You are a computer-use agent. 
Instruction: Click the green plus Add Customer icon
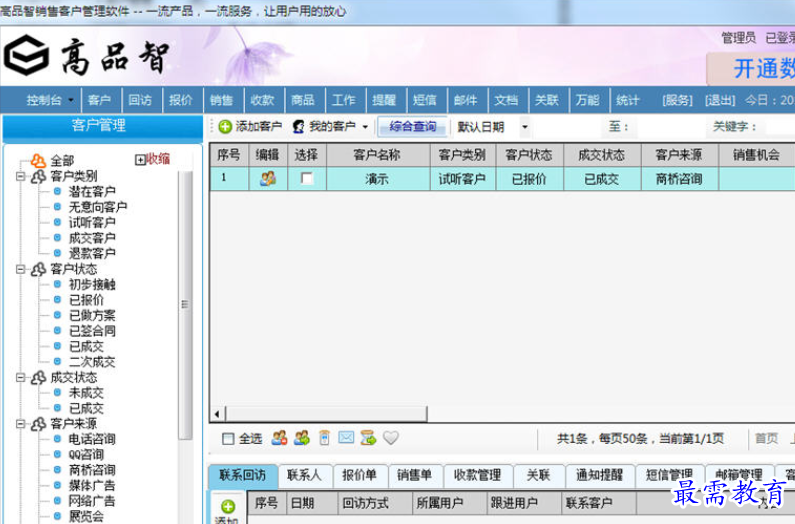pyautogui.click(x=225, y=126)
